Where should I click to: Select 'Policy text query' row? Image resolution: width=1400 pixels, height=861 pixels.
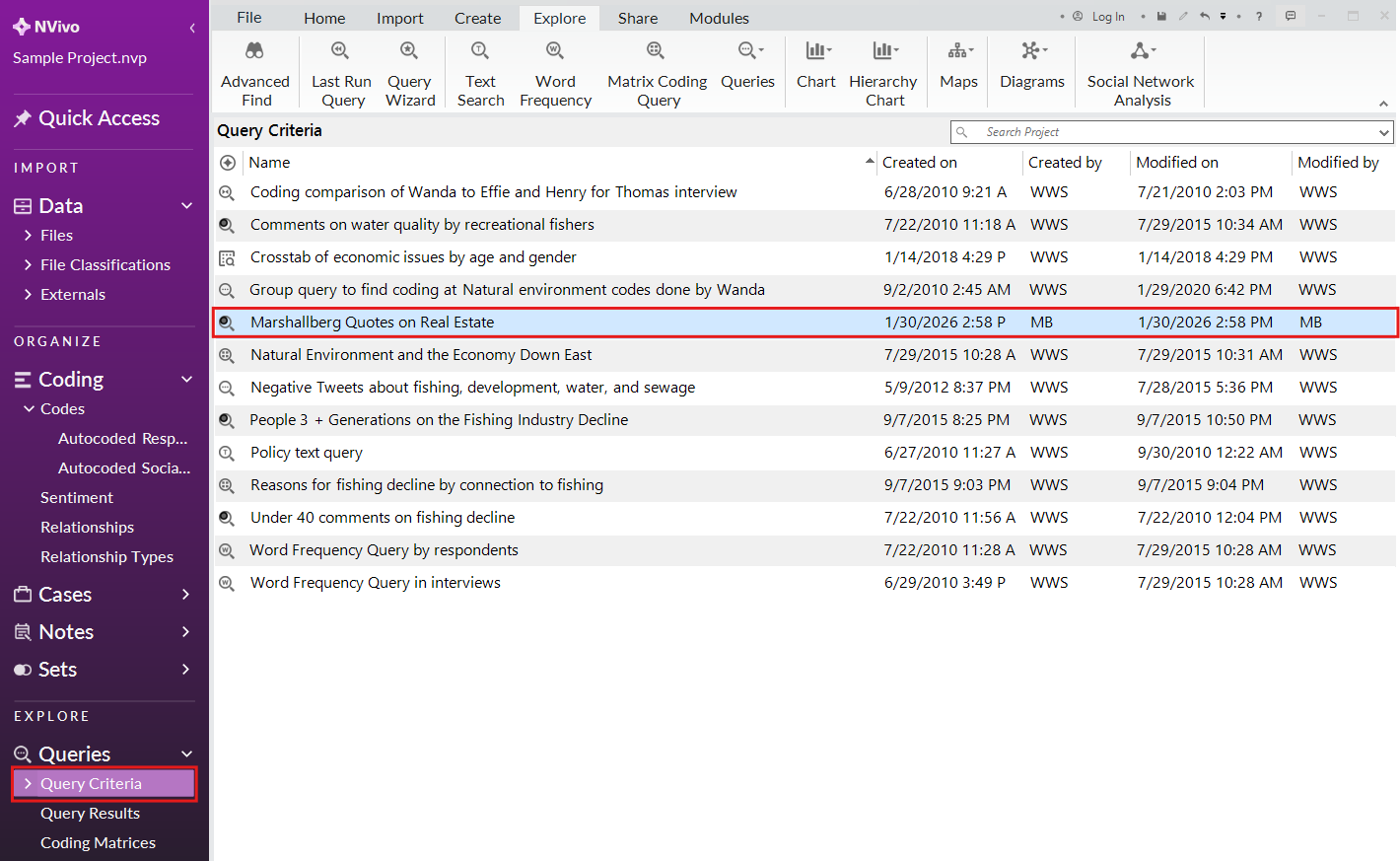(805, 453)
